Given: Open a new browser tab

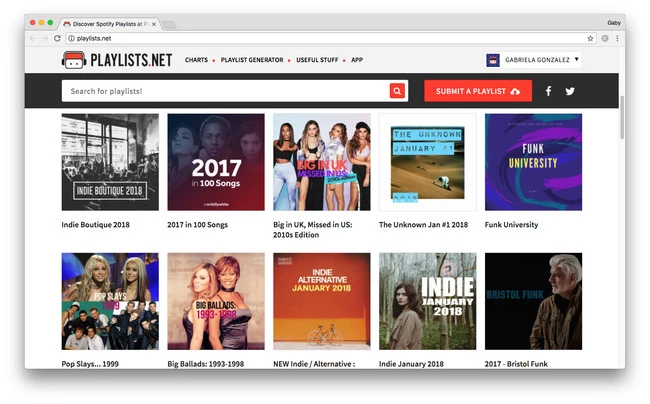Looking at the screenshot, I should click(x=169, y=24).
